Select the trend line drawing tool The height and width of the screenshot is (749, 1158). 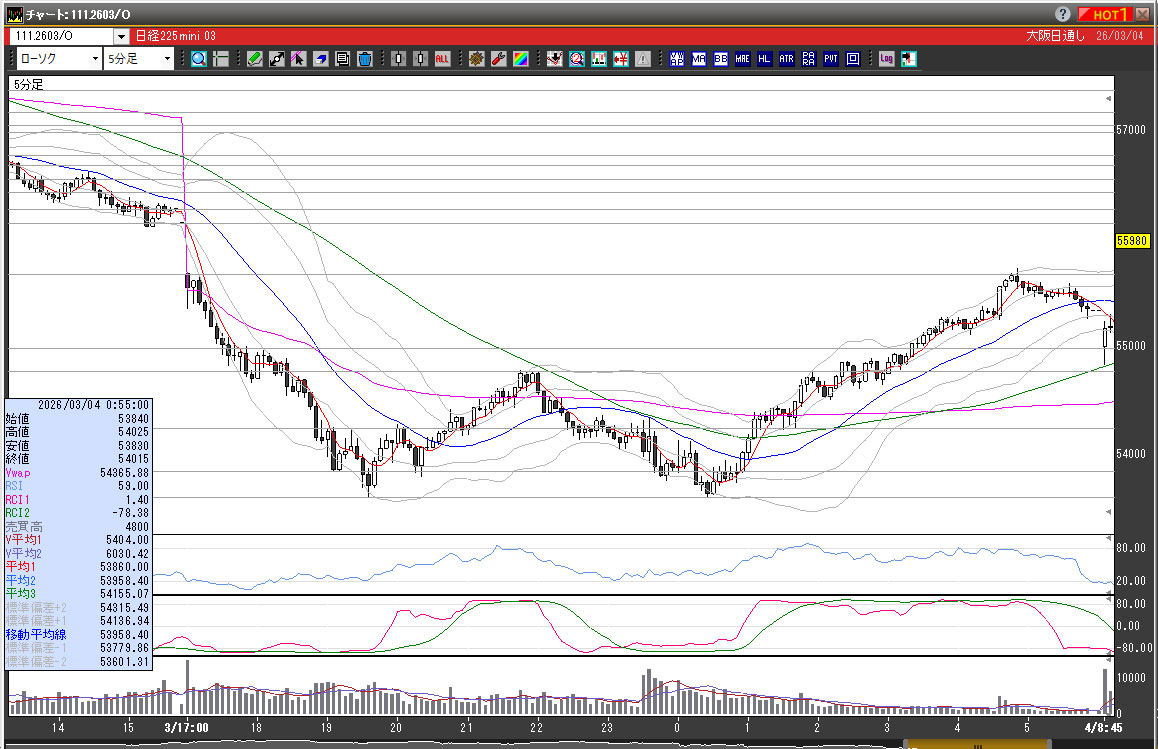(277, 59)
